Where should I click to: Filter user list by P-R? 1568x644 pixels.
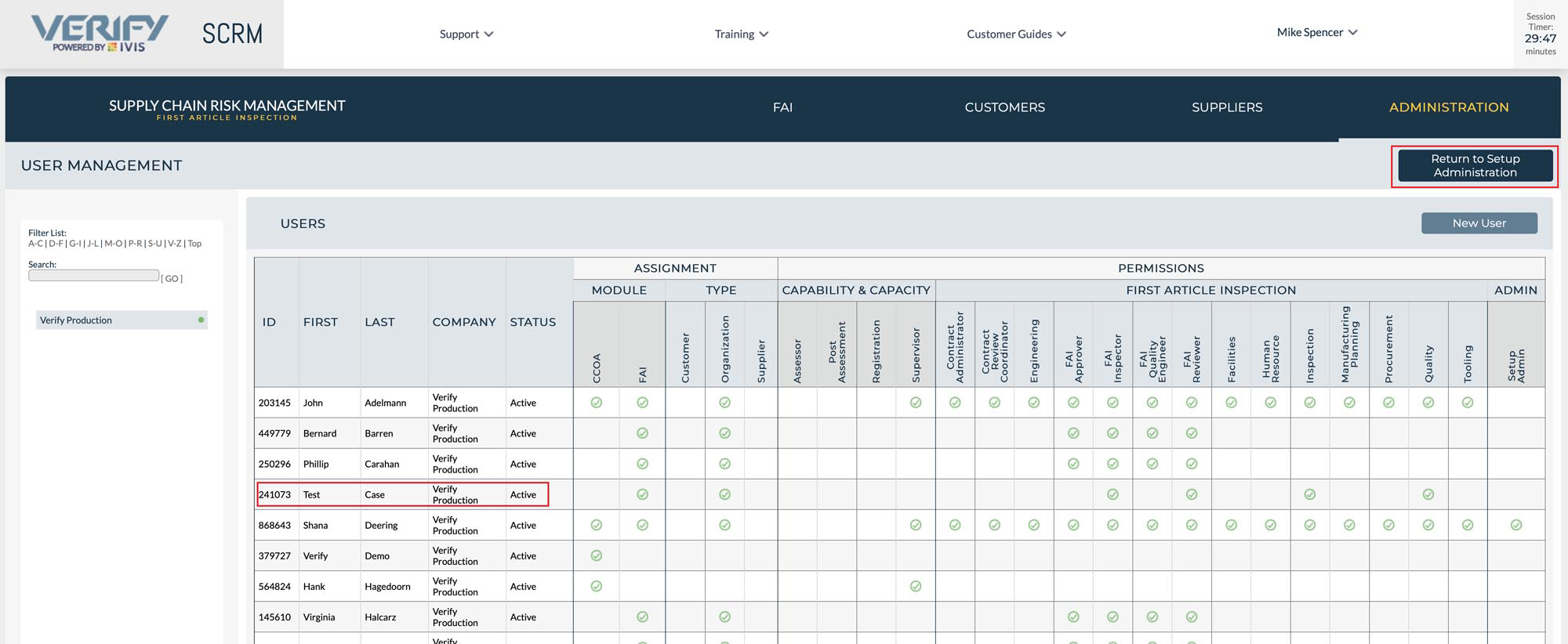point(136,244)
